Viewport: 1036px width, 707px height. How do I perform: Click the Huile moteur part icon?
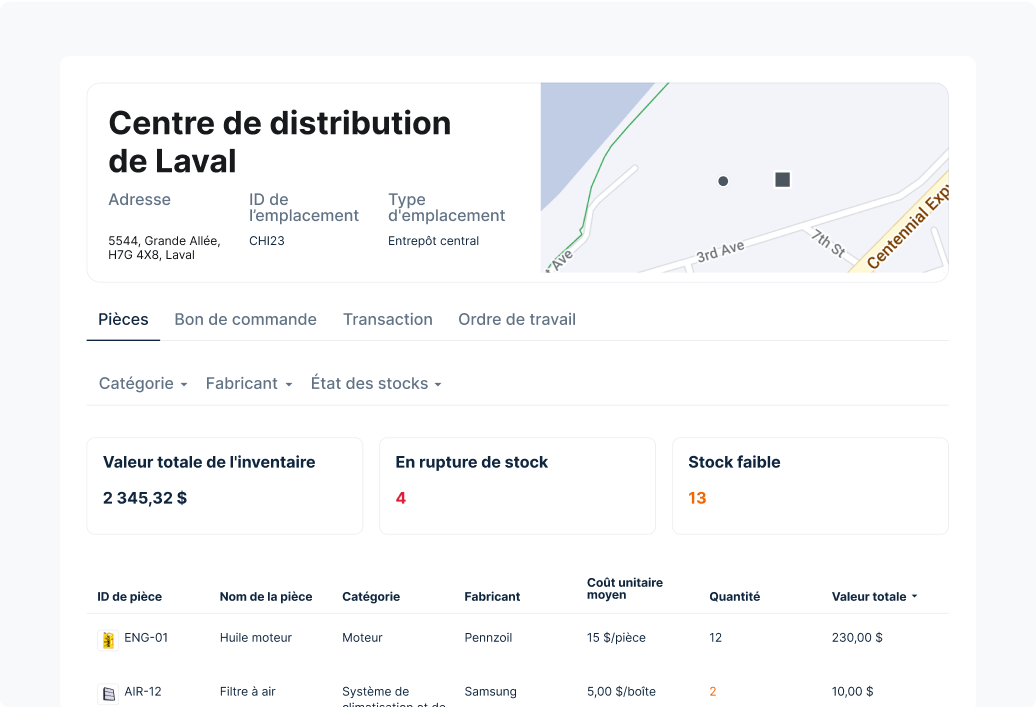pyautogui.click(x=107, y=637)
